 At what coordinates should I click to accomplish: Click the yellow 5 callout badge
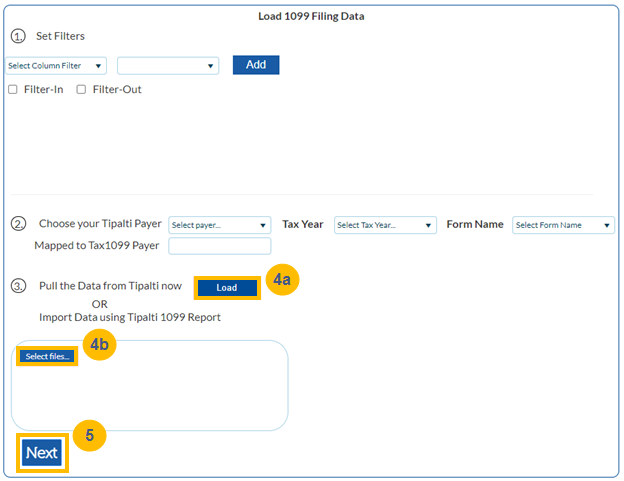pos(89,436)
